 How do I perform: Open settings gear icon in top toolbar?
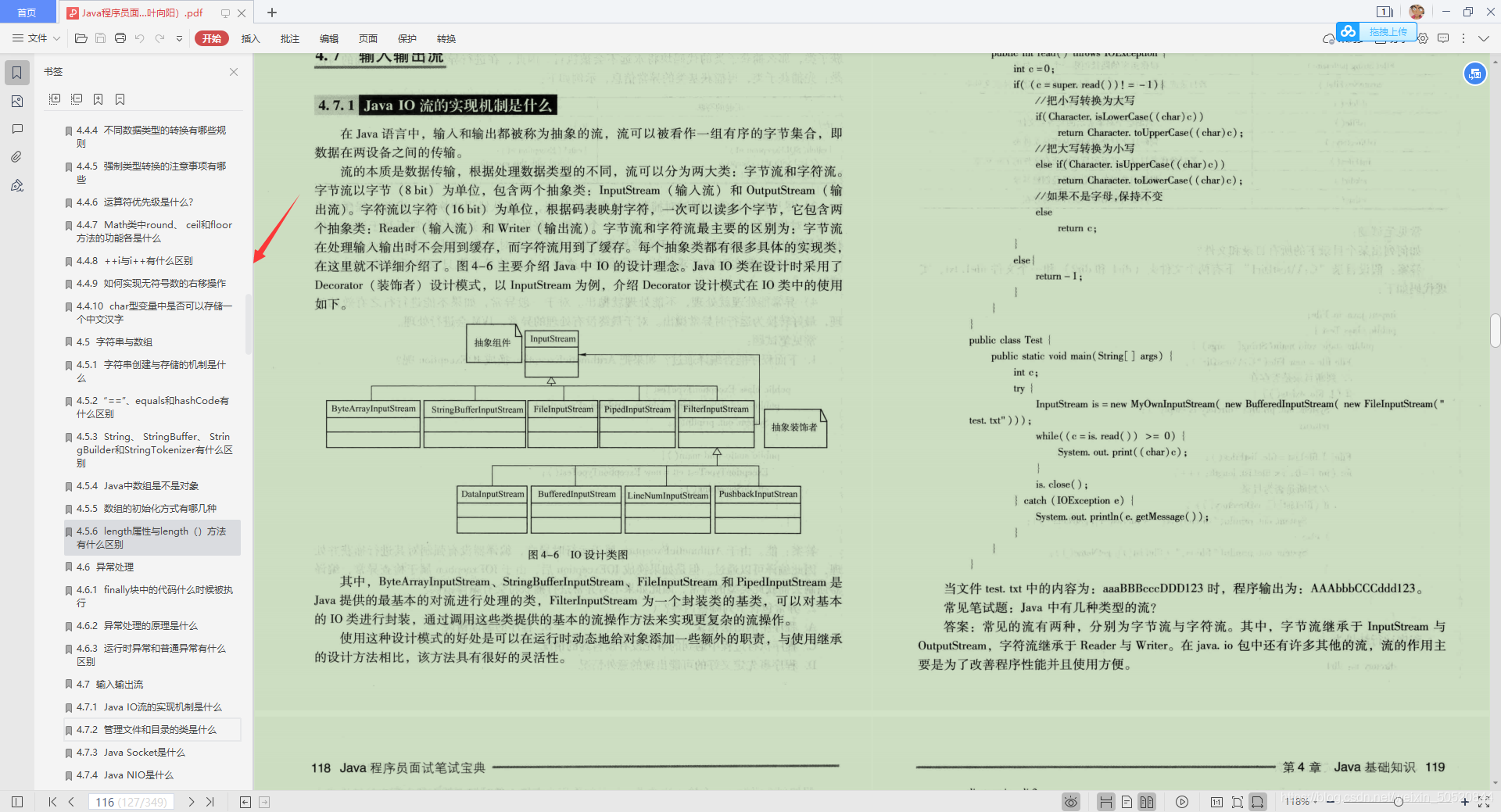(1423, 38)
